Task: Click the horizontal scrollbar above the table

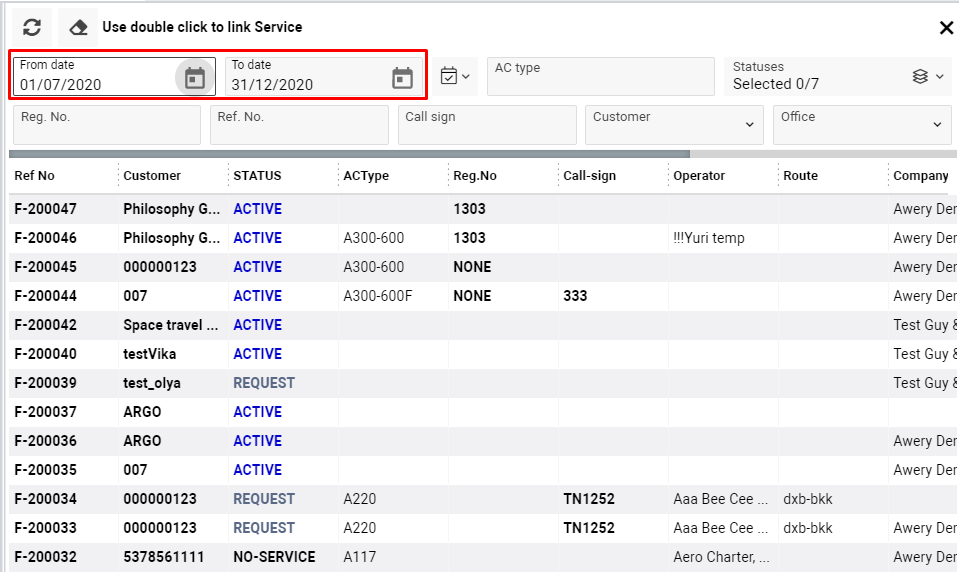Action: coord(350,154)
